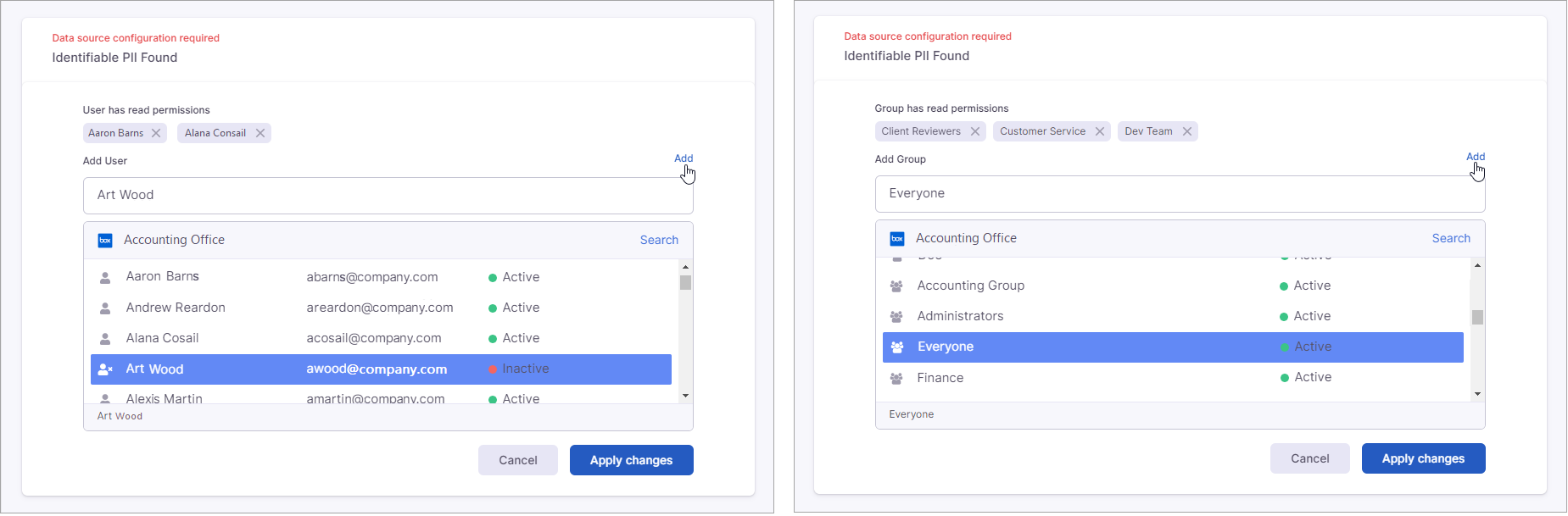Click the Add link for groups
Screen dimensions: 1568x516
[x=1476, y=157]
